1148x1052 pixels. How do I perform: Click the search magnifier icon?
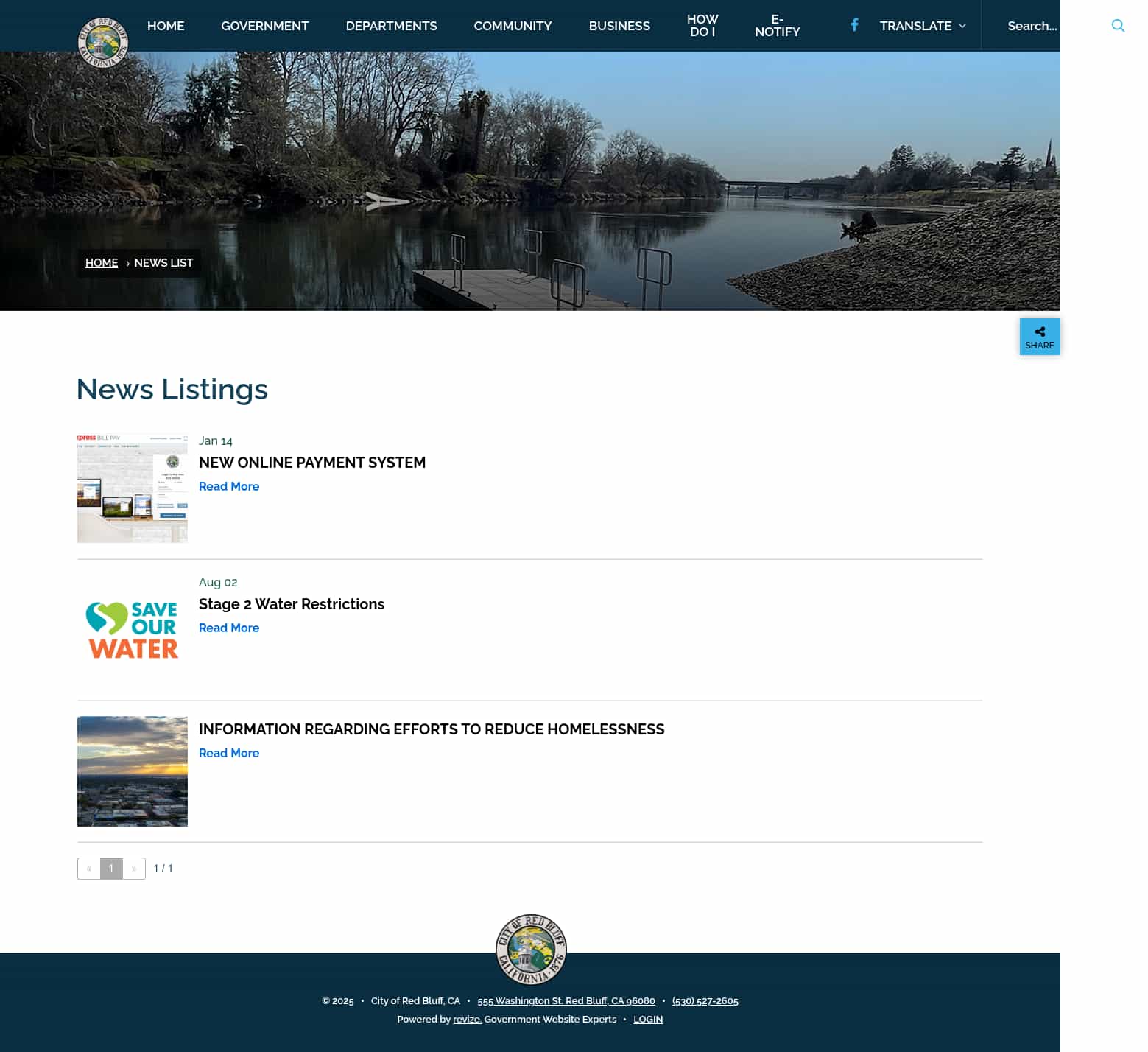click(1118, 26)
